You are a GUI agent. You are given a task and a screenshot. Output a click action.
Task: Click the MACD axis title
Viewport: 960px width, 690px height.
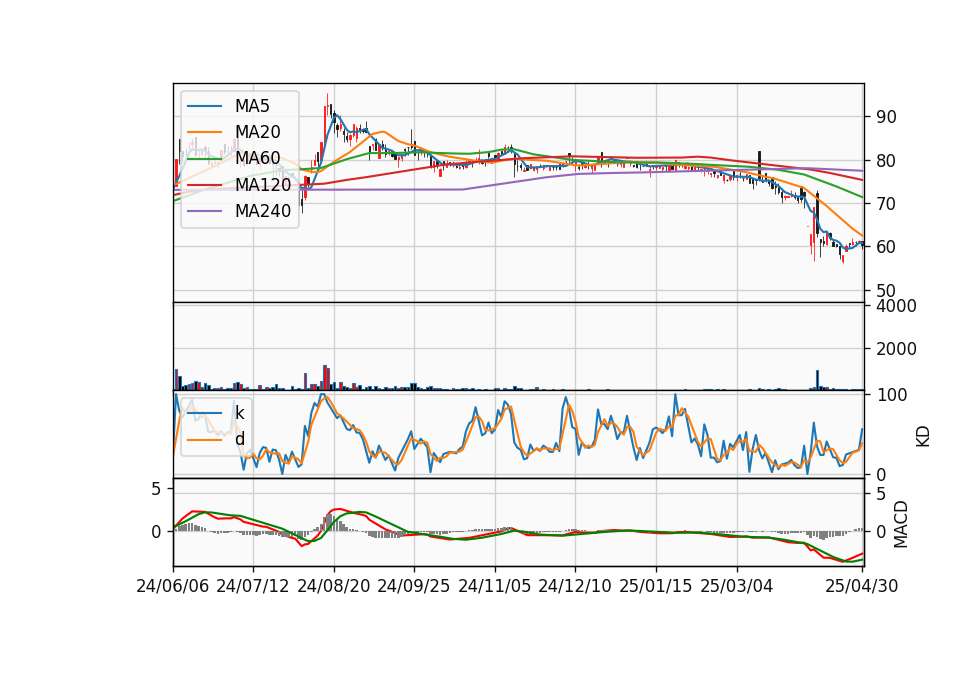[901, 525]
